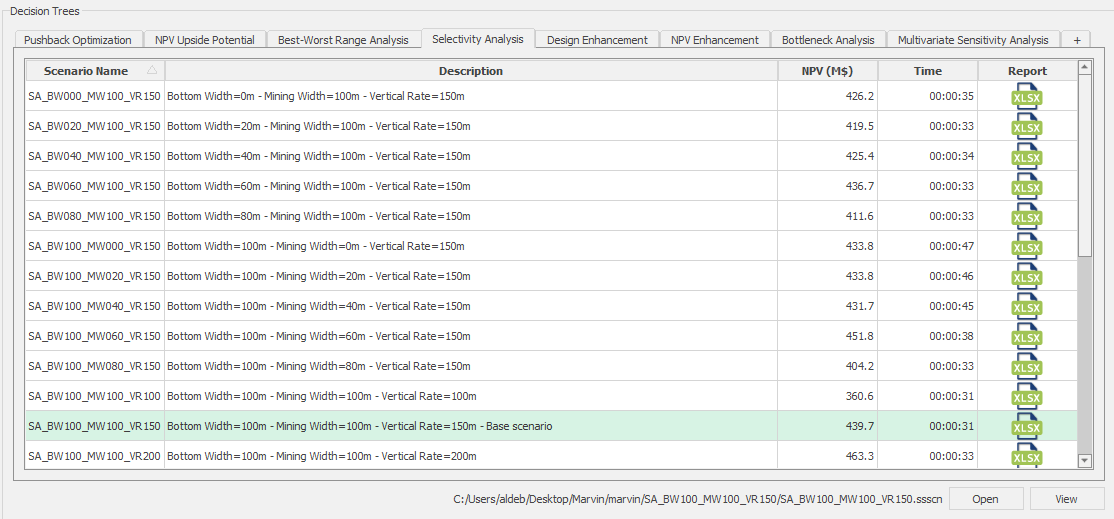Open XLSX report for SA_BW100_MW000_VR150
The width and height of the screenshot is (1114, 519).
pos(1027,246)
